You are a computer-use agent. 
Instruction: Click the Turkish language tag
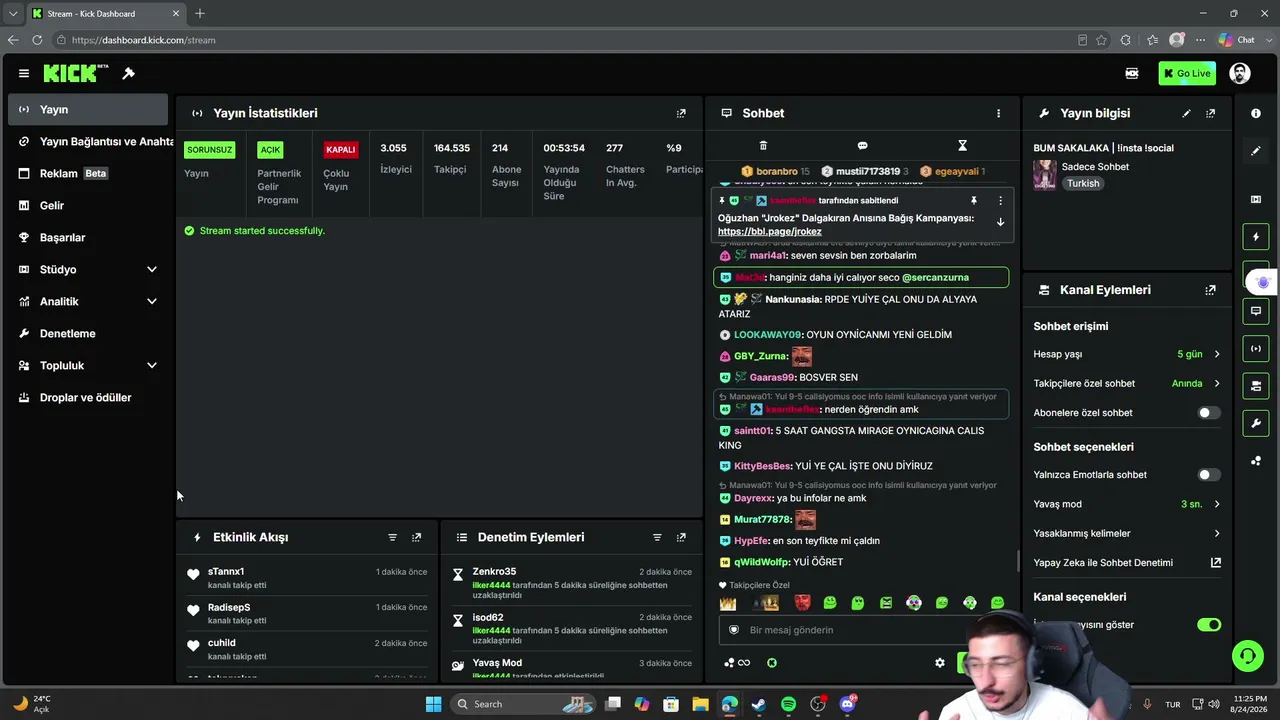[1083, 184]
